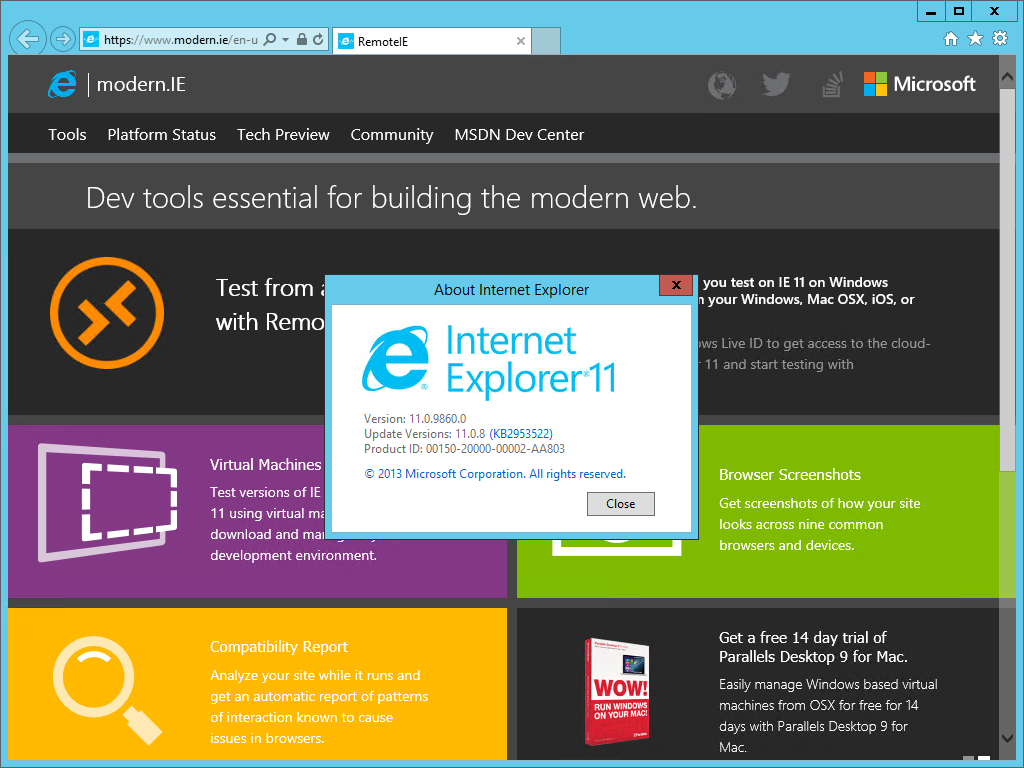Refresh the page with the reload icon

318,40
